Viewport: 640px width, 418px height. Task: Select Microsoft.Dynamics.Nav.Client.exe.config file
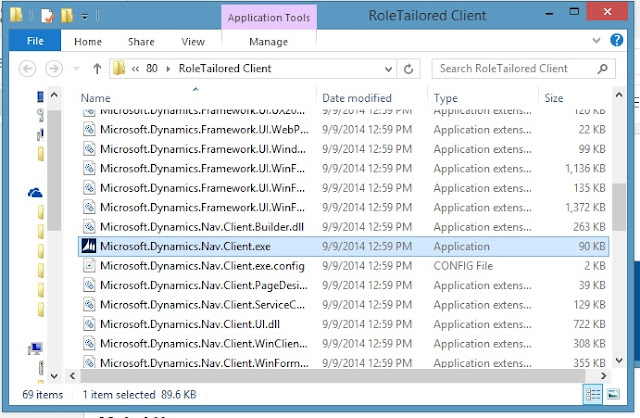click(343, 266)
